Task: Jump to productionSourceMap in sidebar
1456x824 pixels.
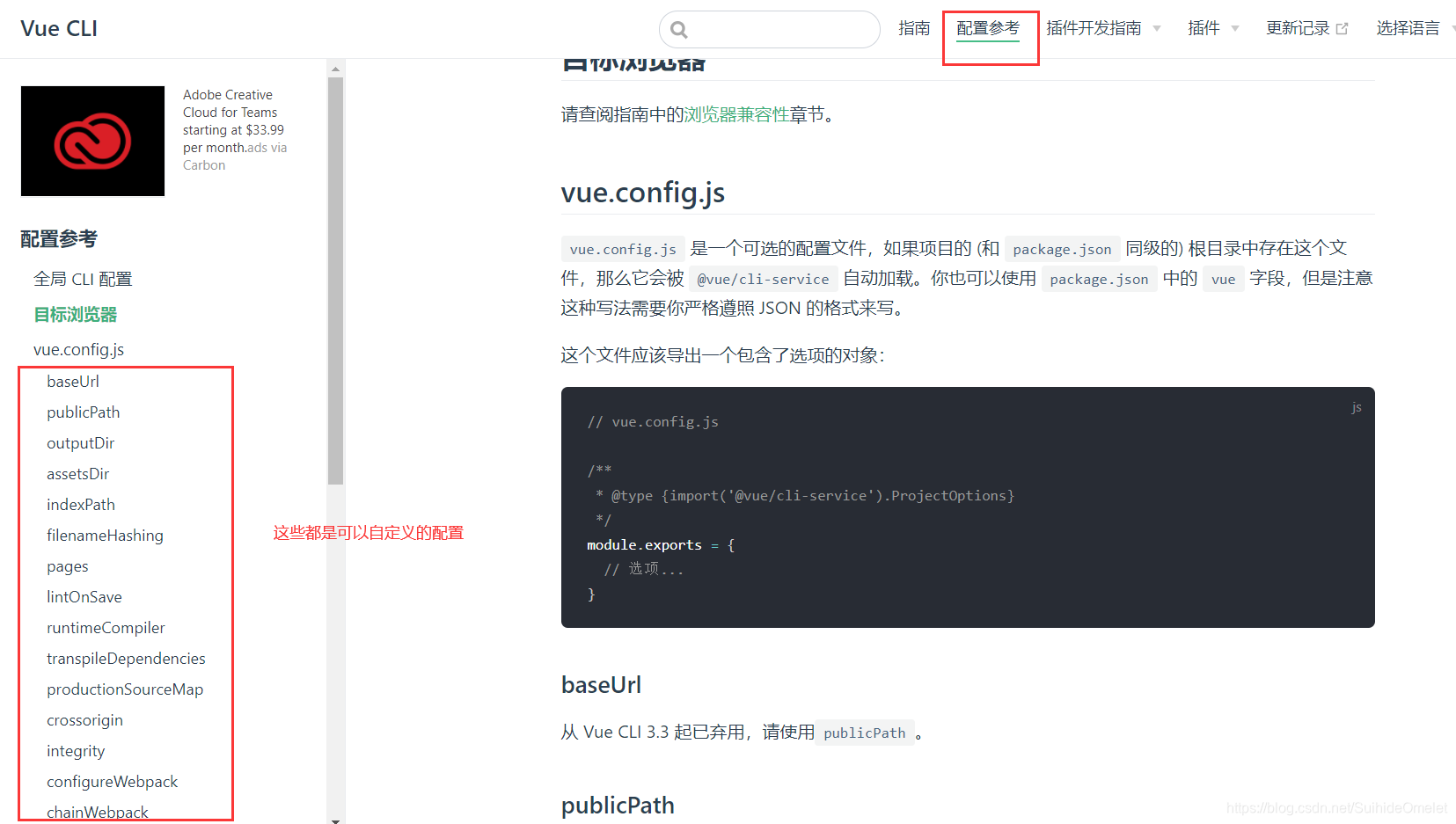Action: pos(125,689)
